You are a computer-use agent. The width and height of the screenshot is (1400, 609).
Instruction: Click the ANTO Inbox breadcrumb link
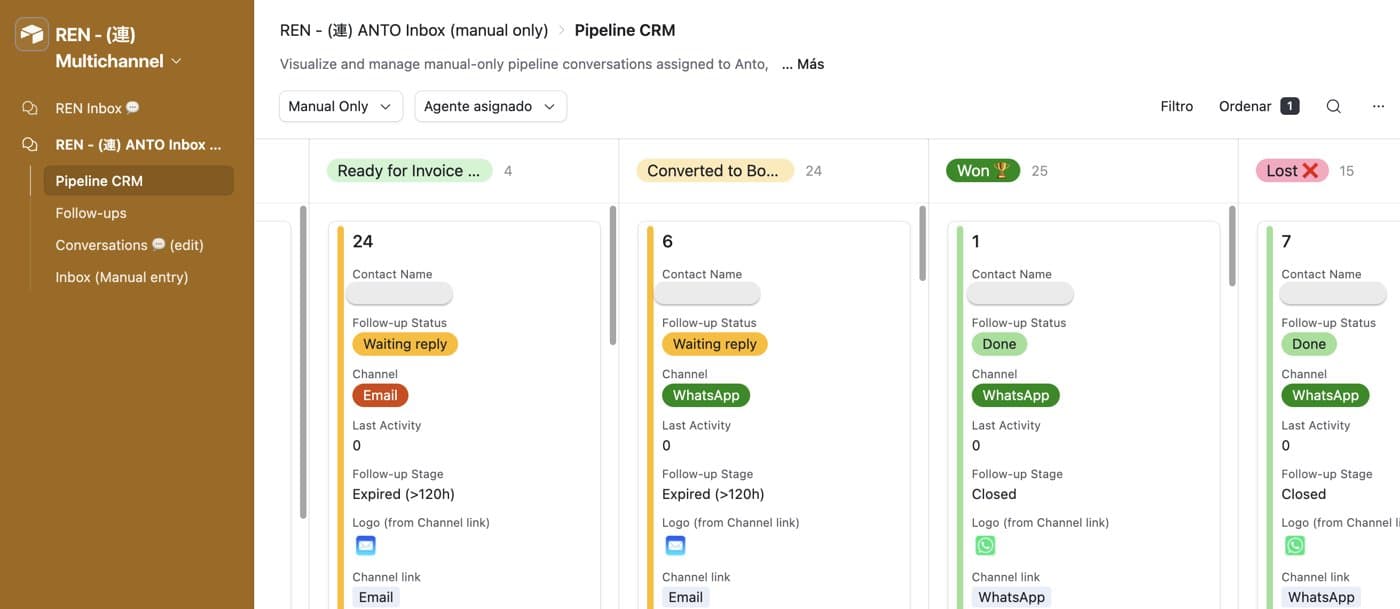(414, 30)
